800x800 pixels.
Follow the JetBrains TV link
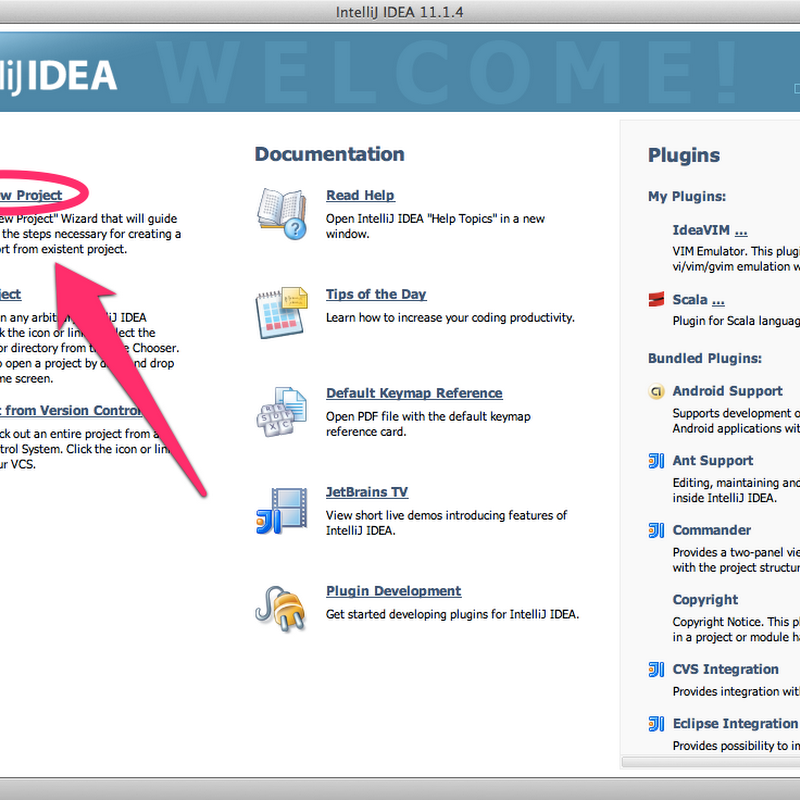pyautogui.click(x=367, y=492)
